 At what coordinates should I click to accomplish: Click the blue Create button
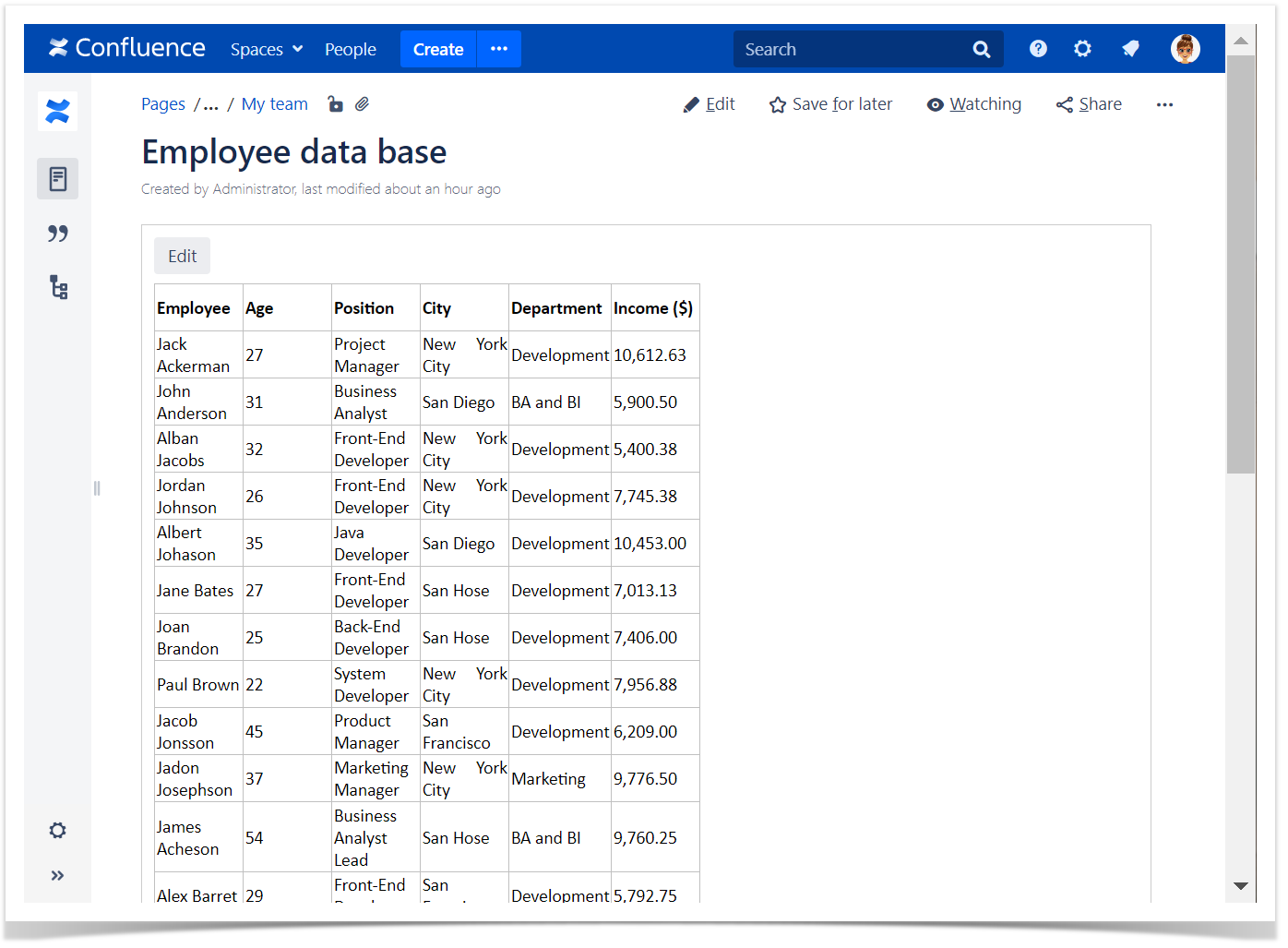coord(438,49)
